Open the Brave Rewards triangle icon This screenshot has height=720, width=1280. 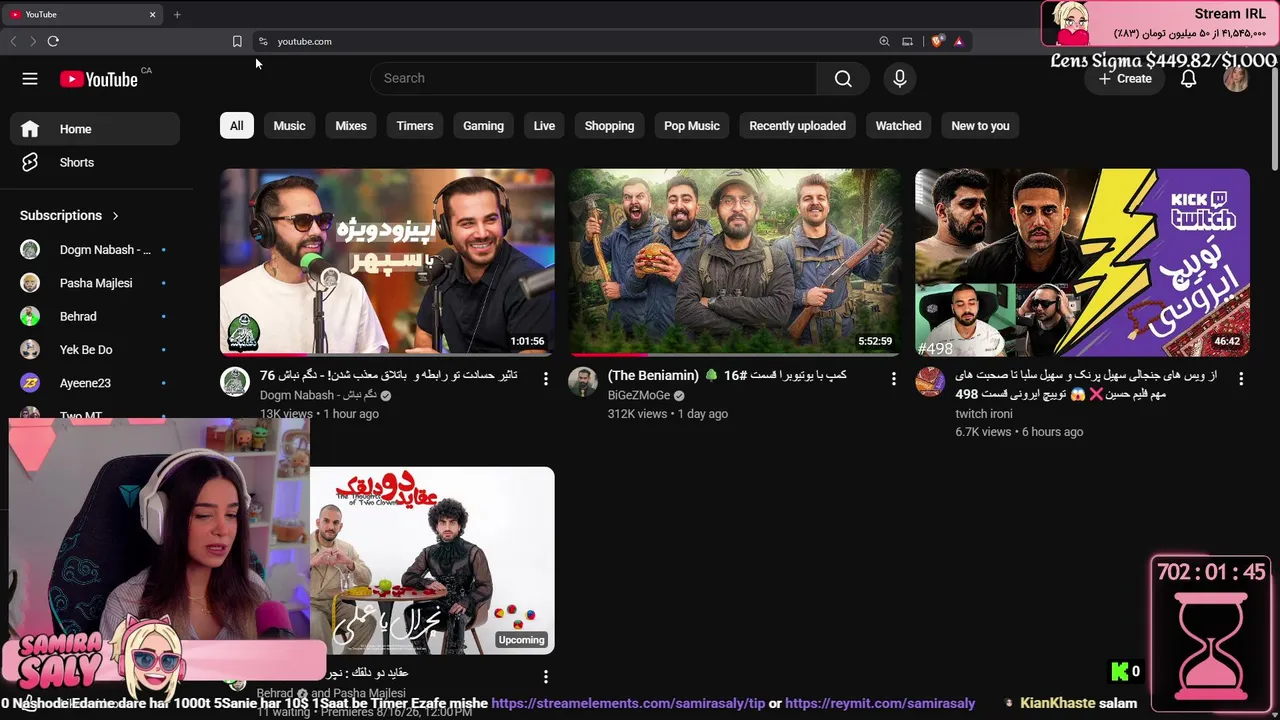click(959, 41)
